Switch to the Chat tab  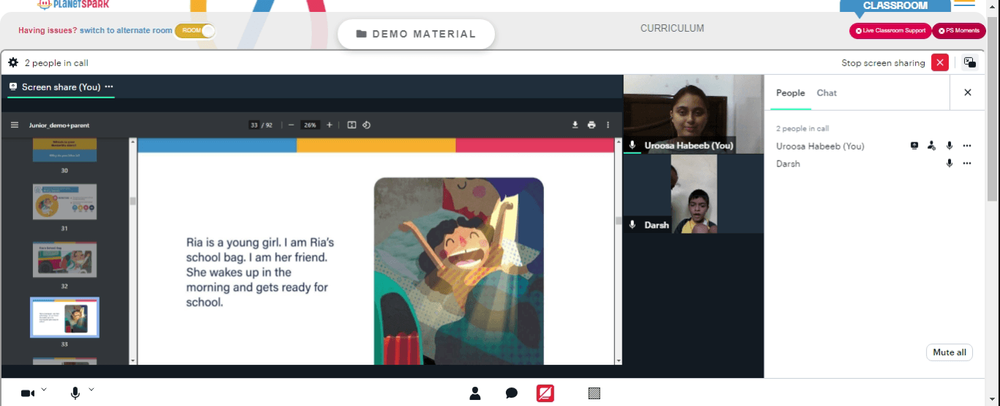coord(827,93)
